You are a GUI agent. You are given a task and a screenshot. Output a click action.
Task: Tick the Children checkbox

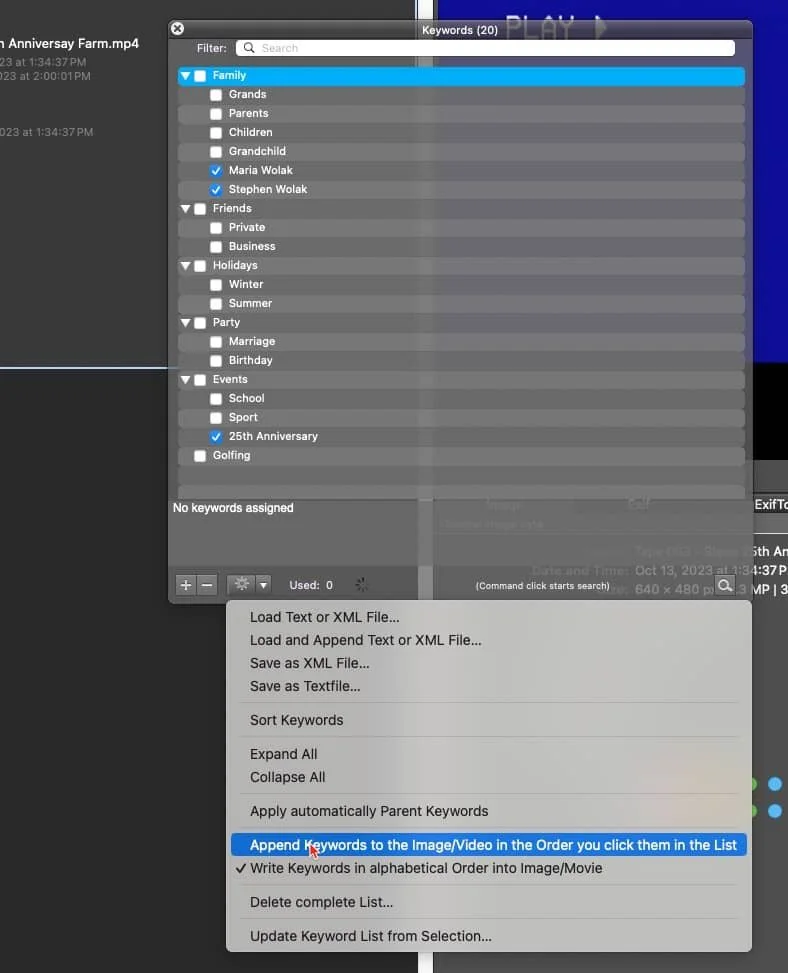(216, 133)
